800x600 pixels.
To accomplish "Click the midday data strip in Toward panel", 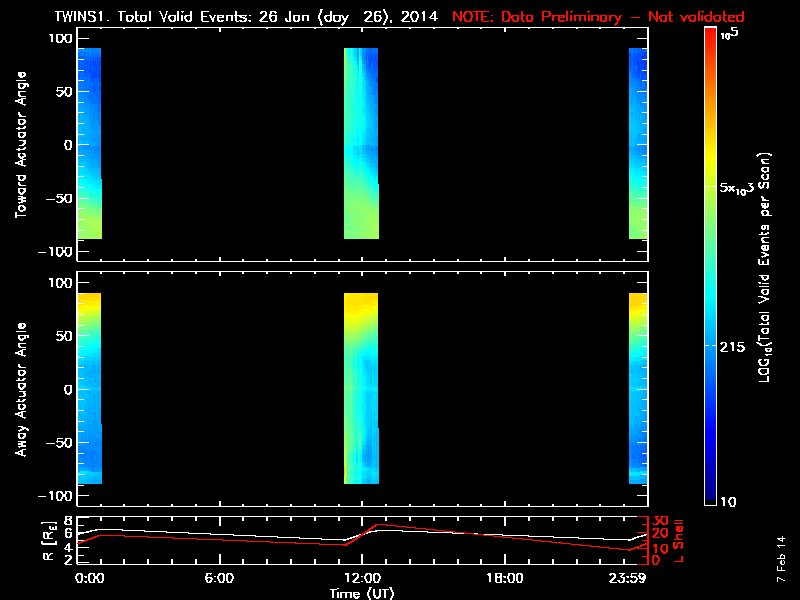I will pos(361,144).
